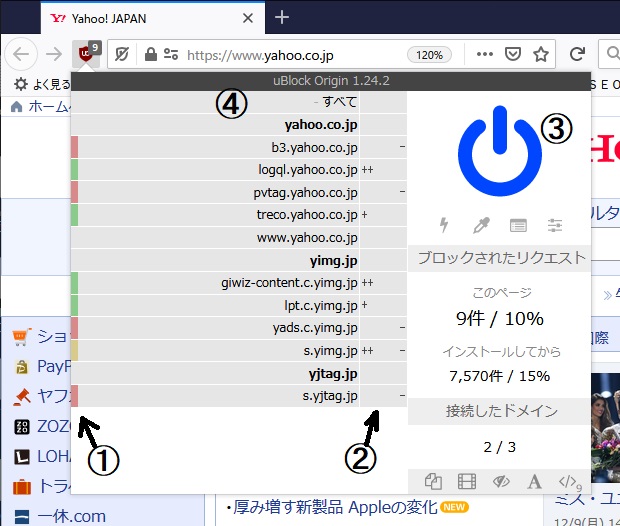Viewport: 620px width, 526px height.
Task: Open the page actions three-dot menu
Action: pyautogui.click(x=485, y=54)
